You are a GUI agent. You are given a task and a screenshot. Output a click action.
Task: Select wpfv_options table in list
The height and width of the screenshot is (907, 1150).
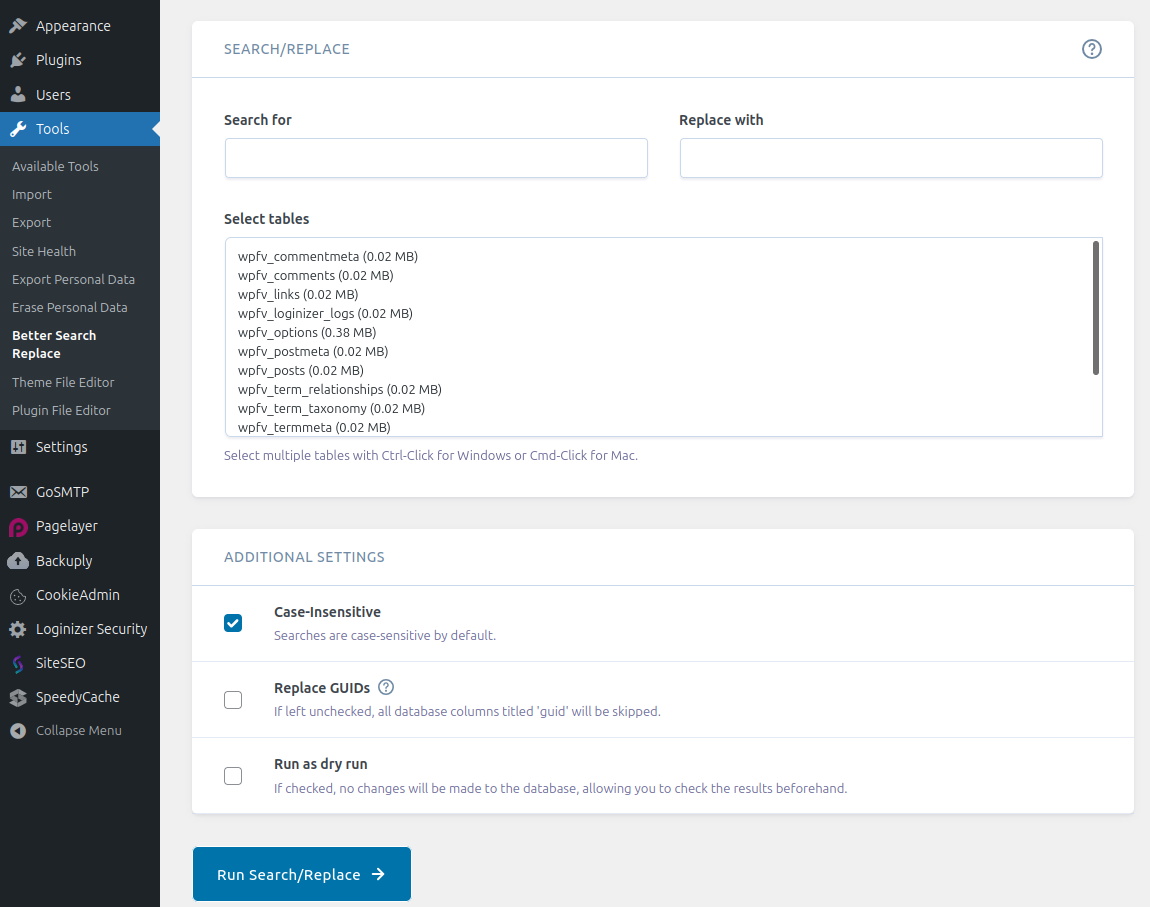pos(307,332)
